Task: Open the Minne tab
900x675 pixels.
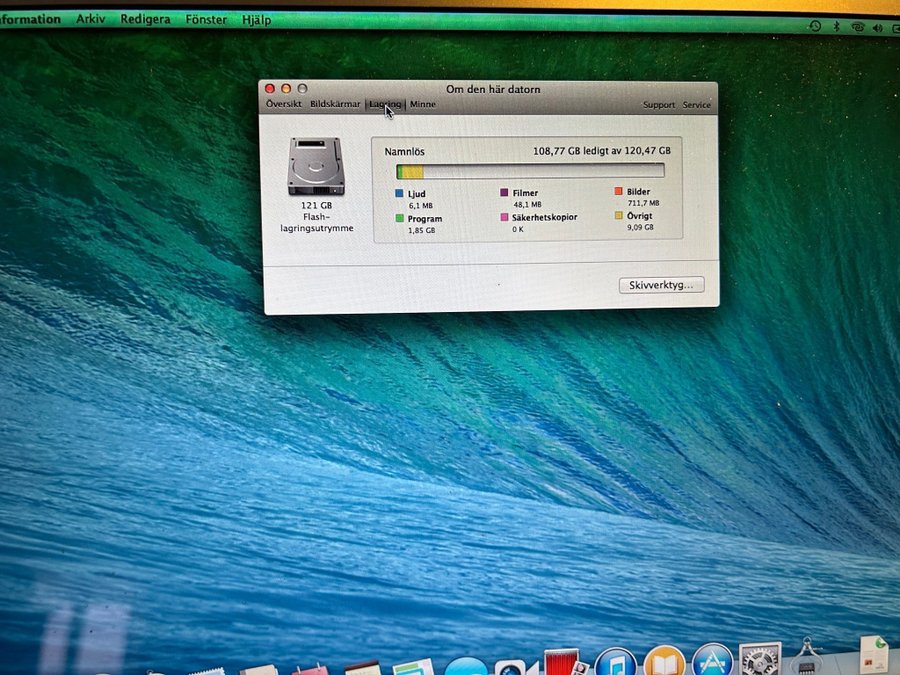Action: coord(422,104)
